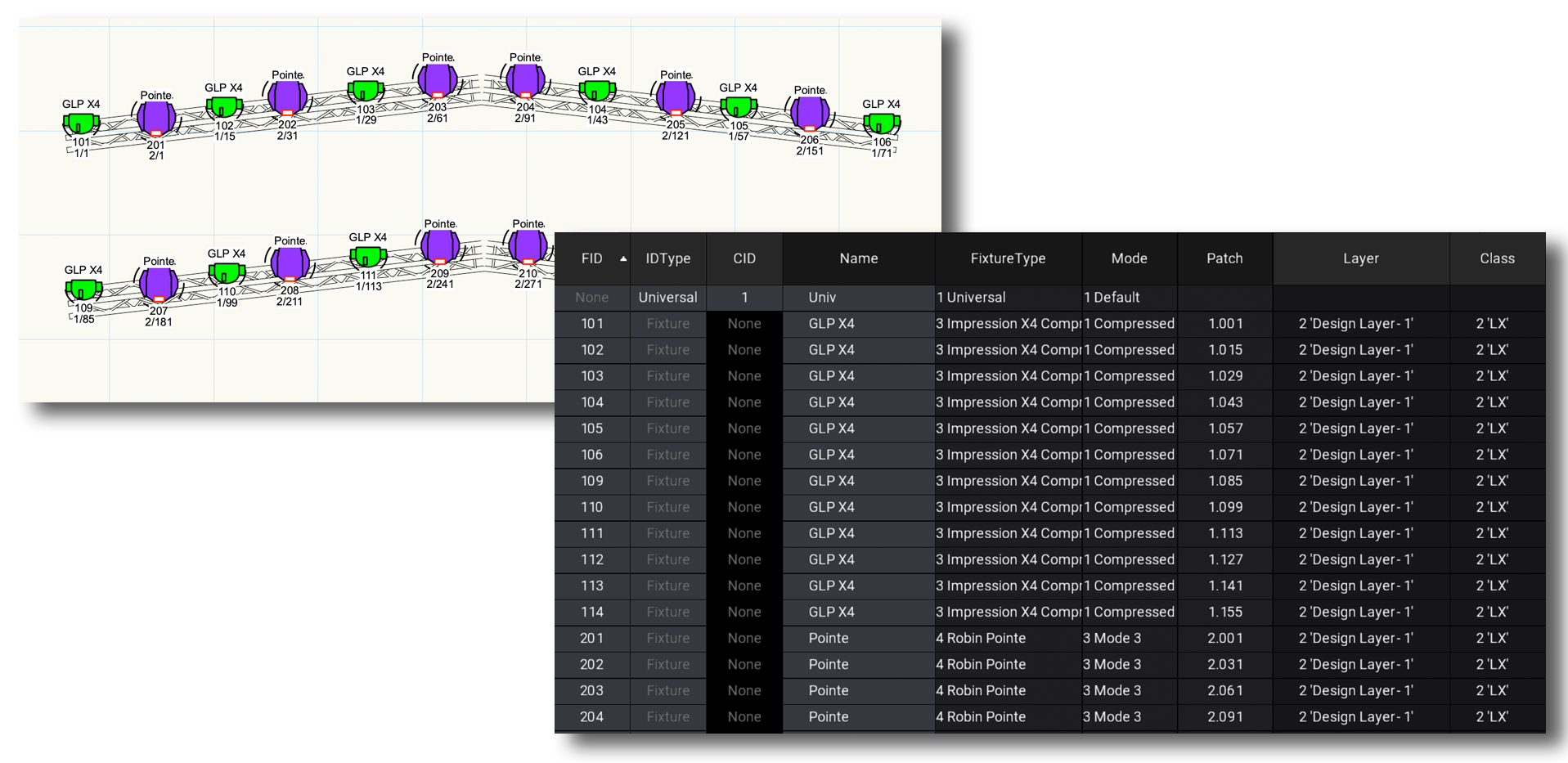Select the GLP X4 fixture symbol numbered 103
Image resolution: width=1568 pixels, height=763 pixels.
[366, 91]
